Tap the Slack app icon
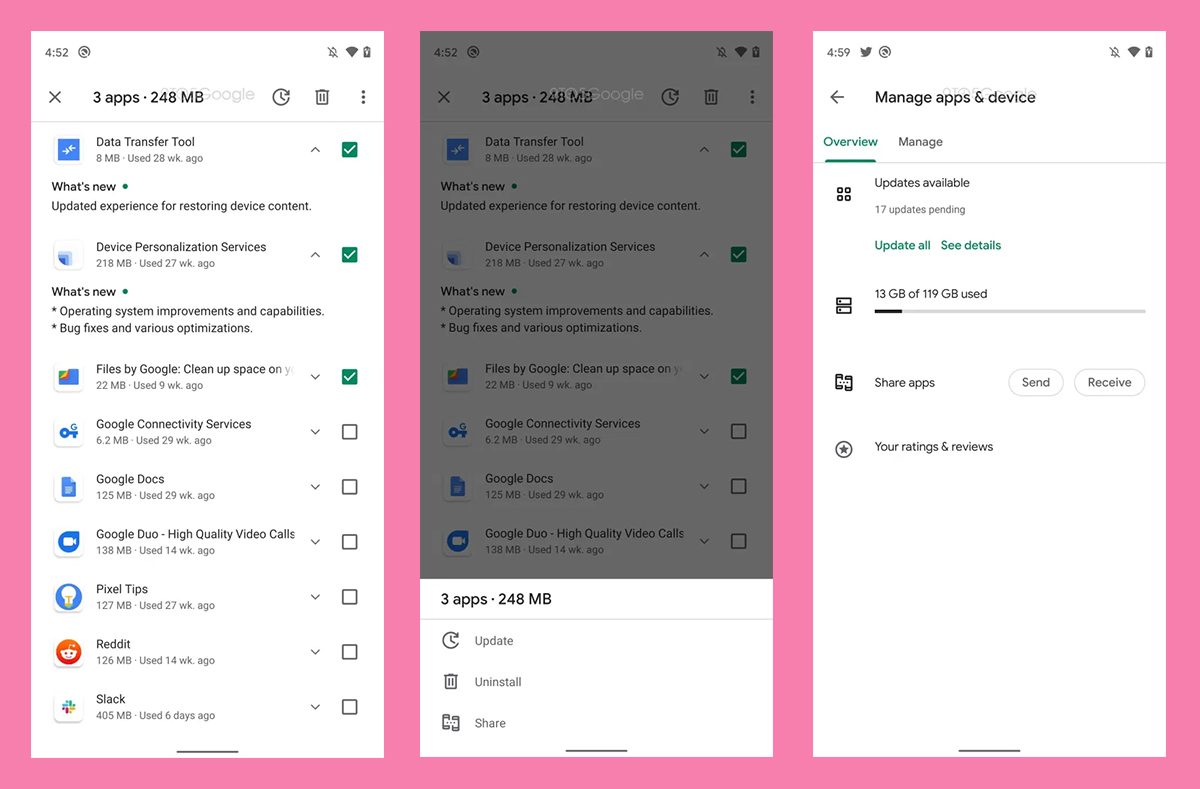 click(68, 707)
